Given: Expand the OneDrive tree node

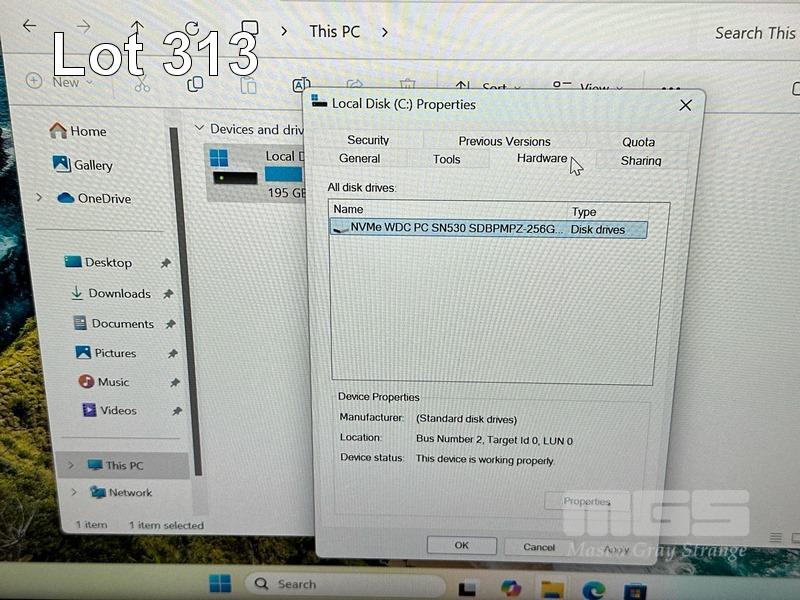Looking at the screenshot, I should pos(40,198).
